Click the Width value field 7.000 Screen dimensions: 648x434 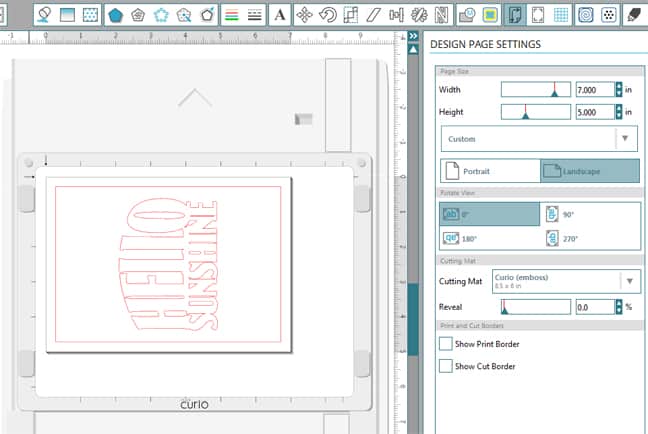click(595, 90)
